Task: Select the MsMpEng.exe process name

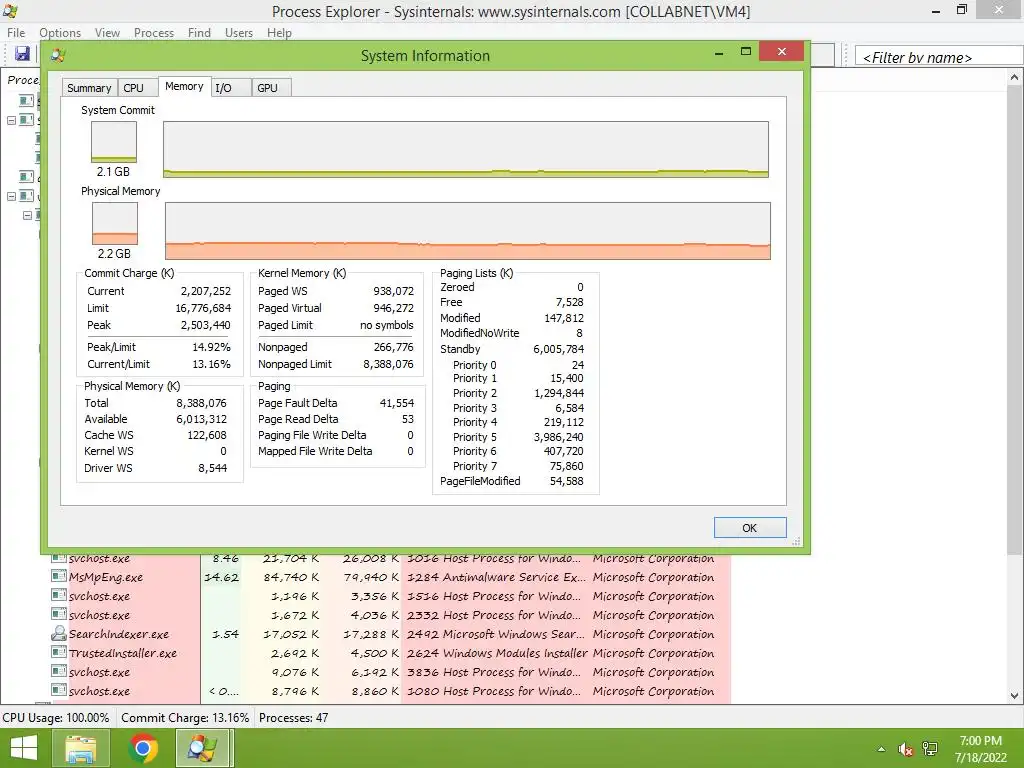Action: point(106,577)
